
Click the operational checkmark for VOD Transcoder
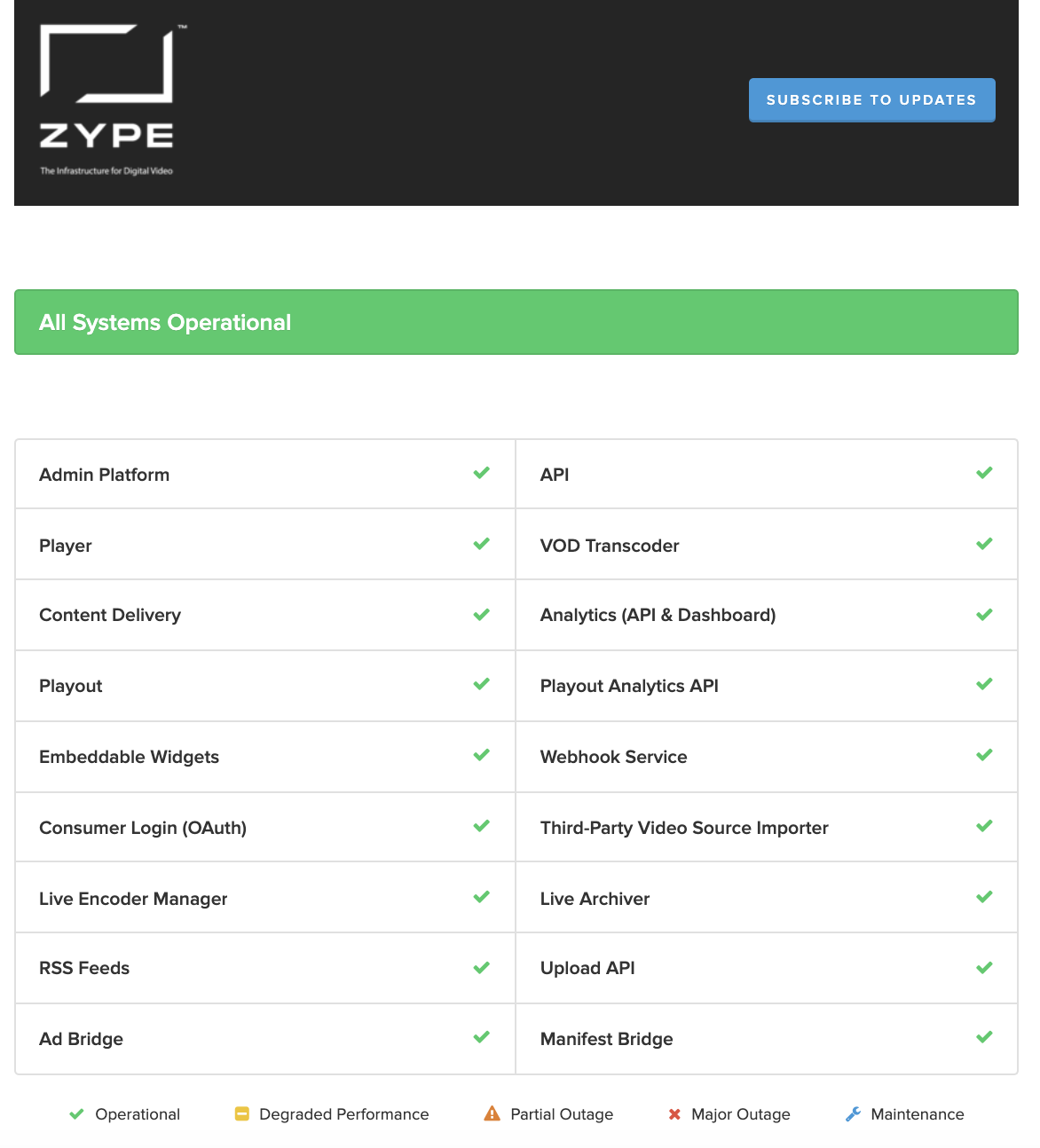pos(984,544)
